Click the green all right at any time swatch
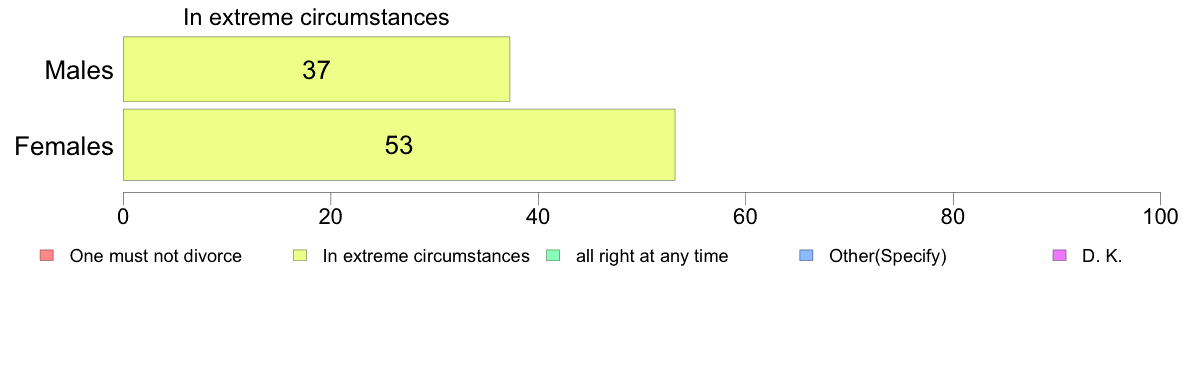1188x368 pixels. 552,256
